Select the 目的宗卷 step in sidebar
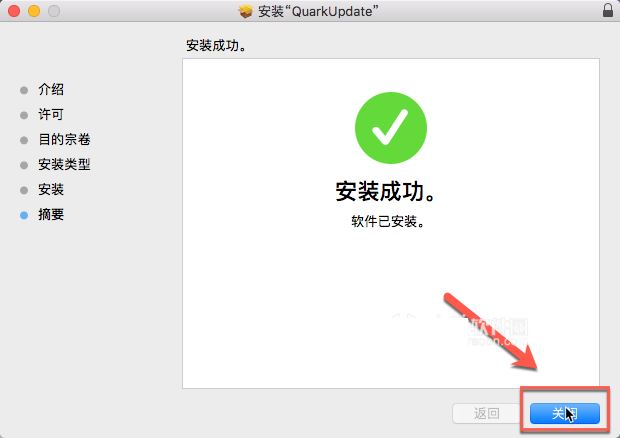 tap(64, 139)
